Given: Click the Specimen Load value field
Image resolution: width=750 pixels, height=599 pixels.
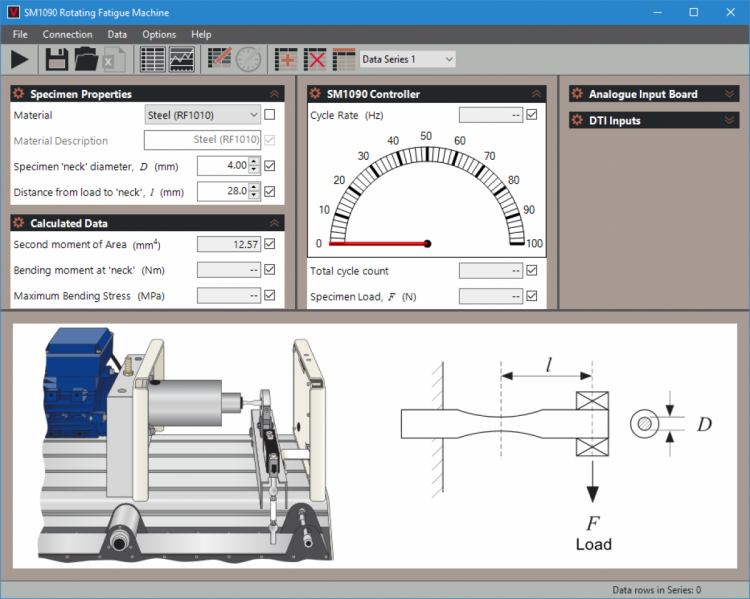Looking at the screenshot, I should [491, 296].
